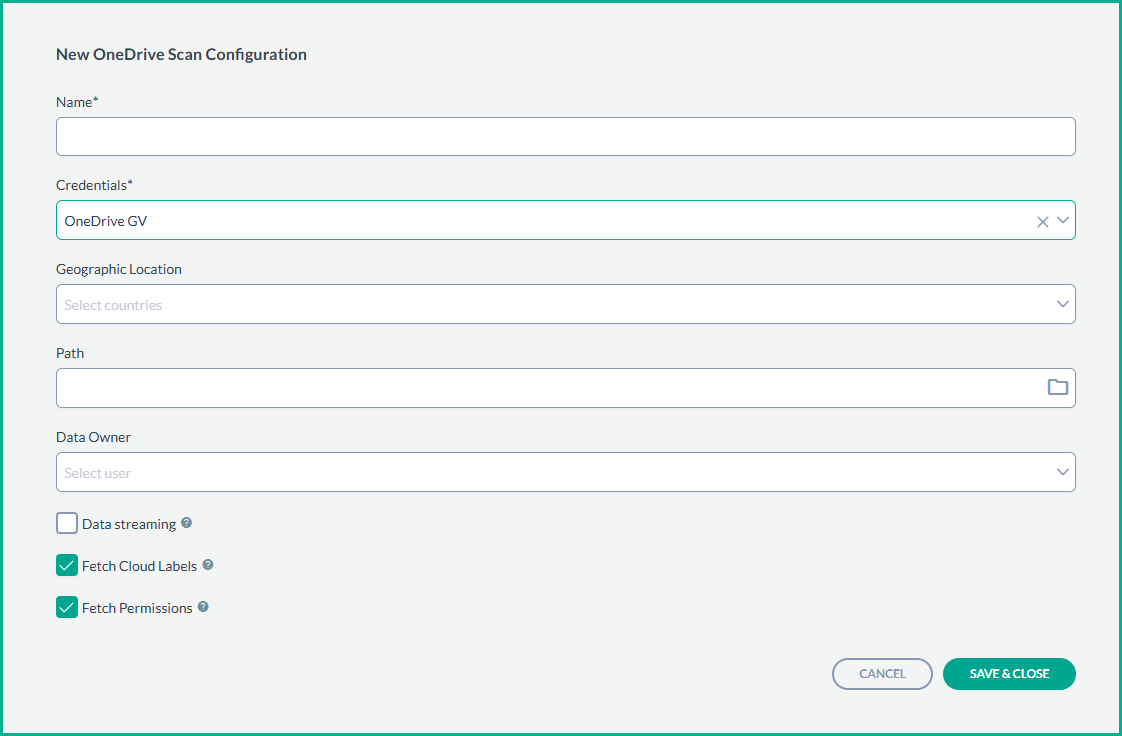Show help for Fetch Cloud Labels
Viewport: 1122px width, 736px height.
208,565
